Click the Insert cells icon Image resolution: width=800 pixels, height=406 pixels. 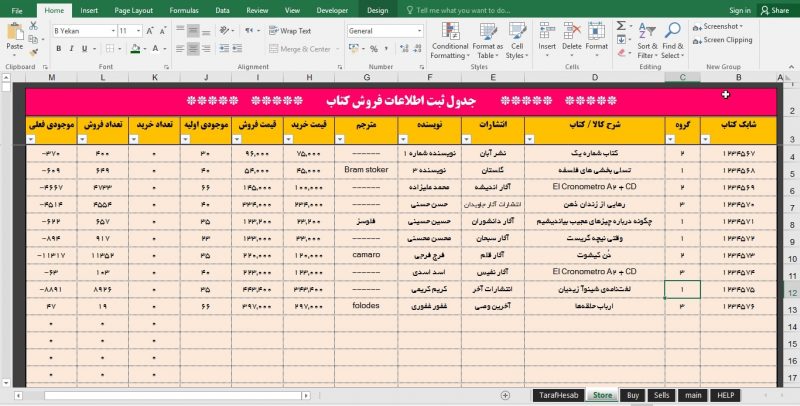547,31
